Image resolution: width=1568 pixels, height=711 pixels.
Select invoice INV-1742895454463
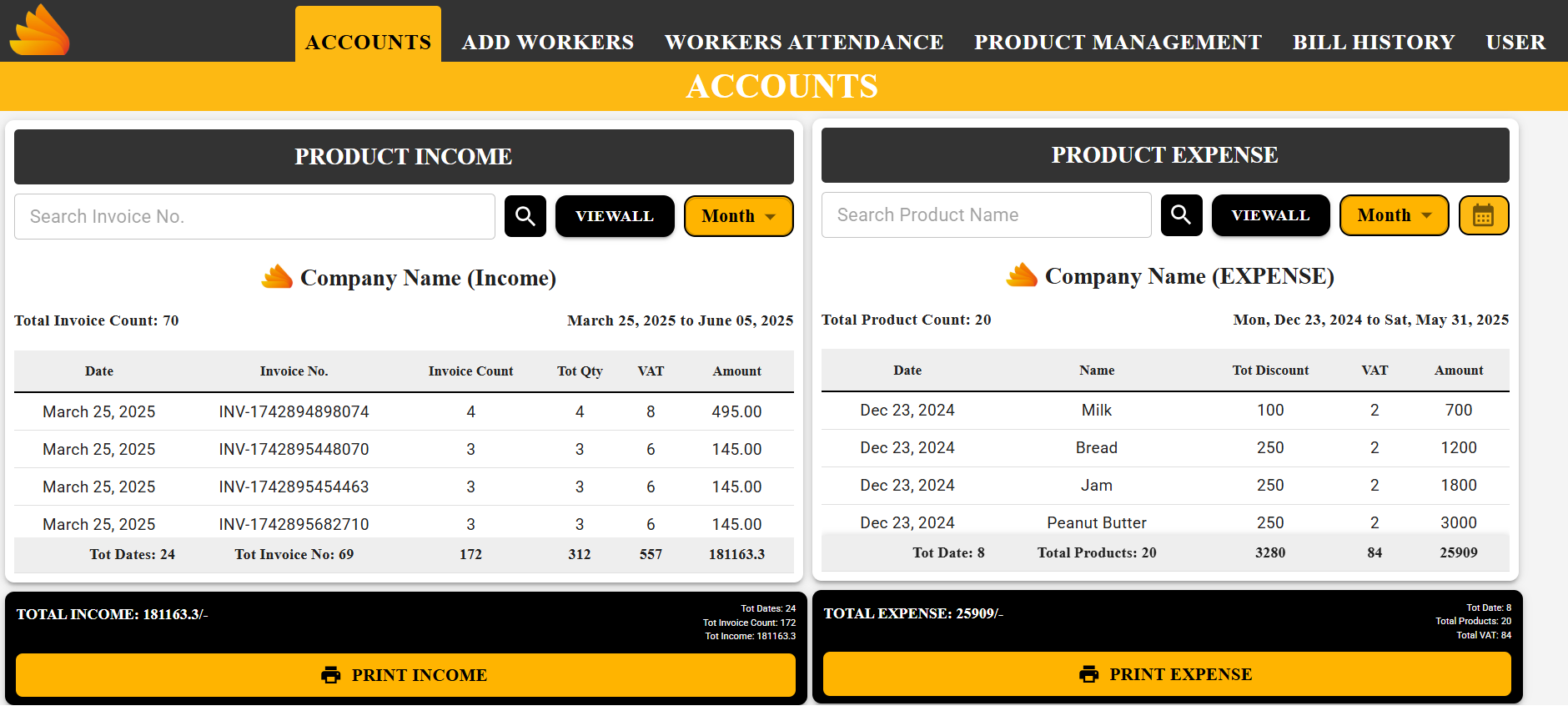click(294, 487)
